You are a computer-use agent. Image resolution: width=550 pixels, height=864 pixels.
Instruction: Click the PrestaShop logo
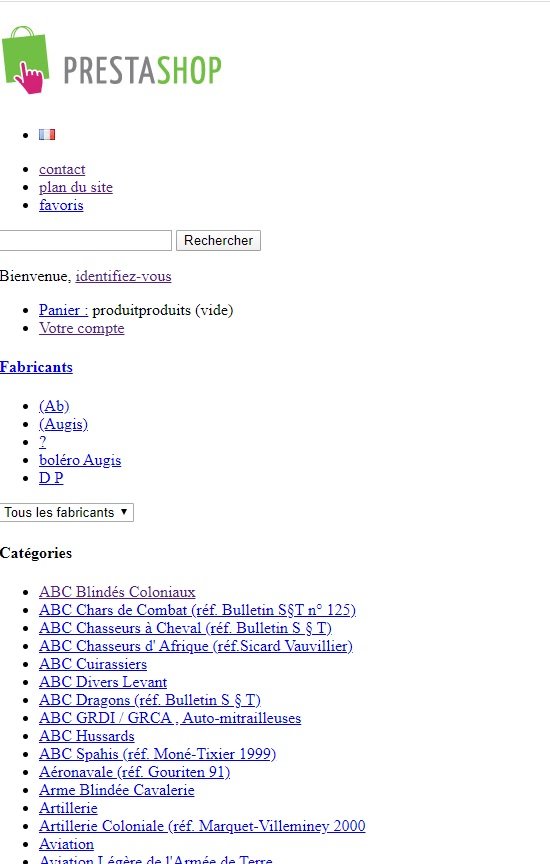tap(111, 60)
